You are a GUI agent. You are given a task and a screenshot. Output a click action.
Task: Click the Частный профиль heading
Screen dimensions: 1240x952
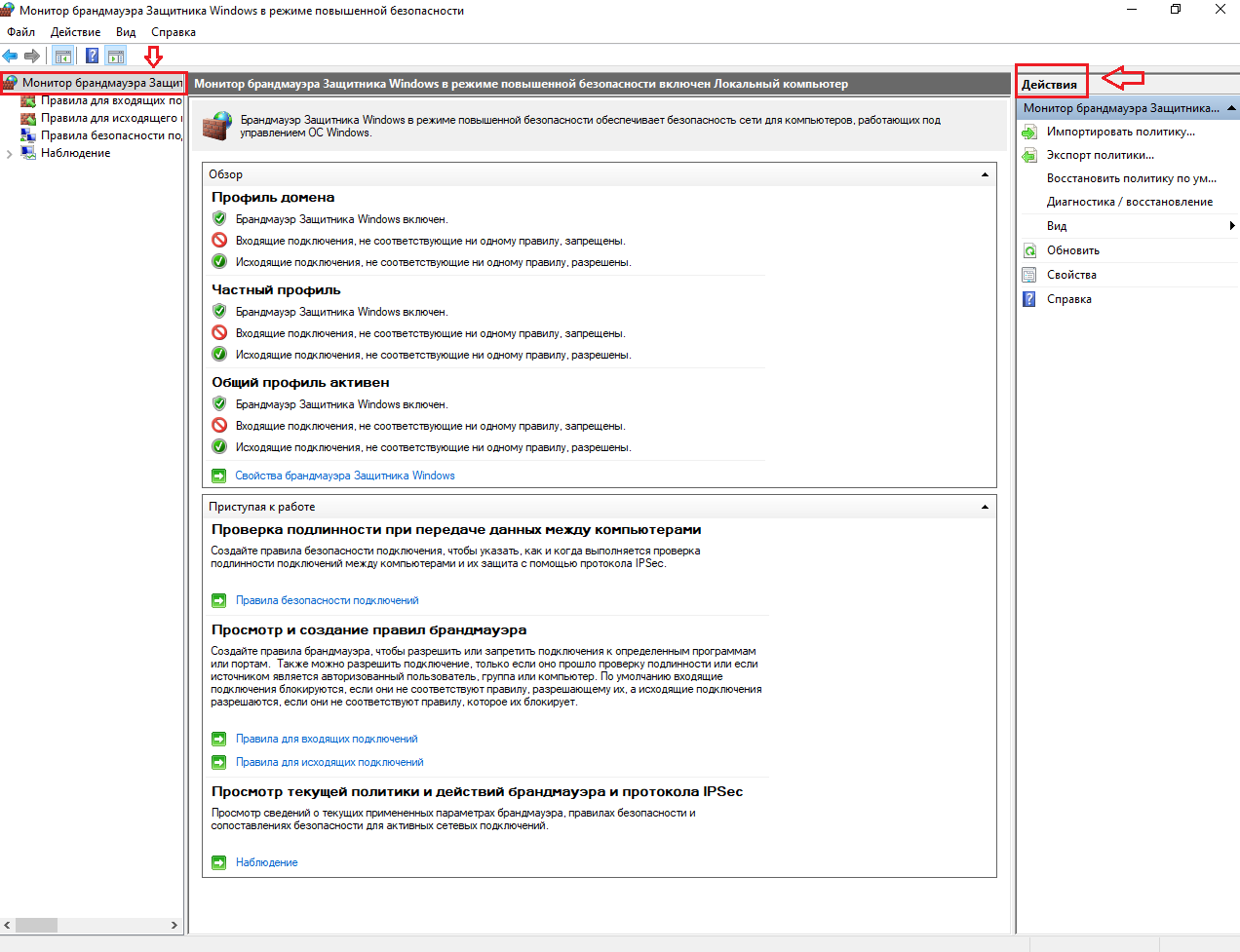point(276,289)
